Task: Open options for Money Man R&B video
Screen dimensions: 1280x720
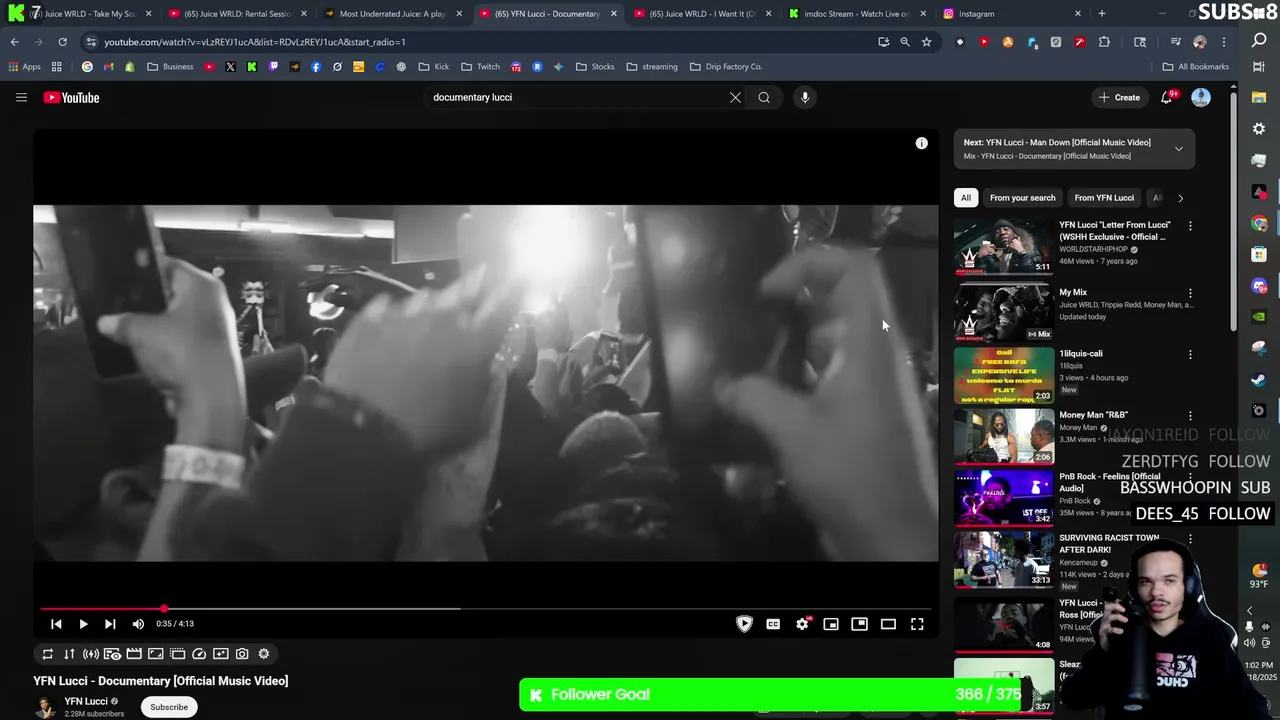Action: [1190, 416]
